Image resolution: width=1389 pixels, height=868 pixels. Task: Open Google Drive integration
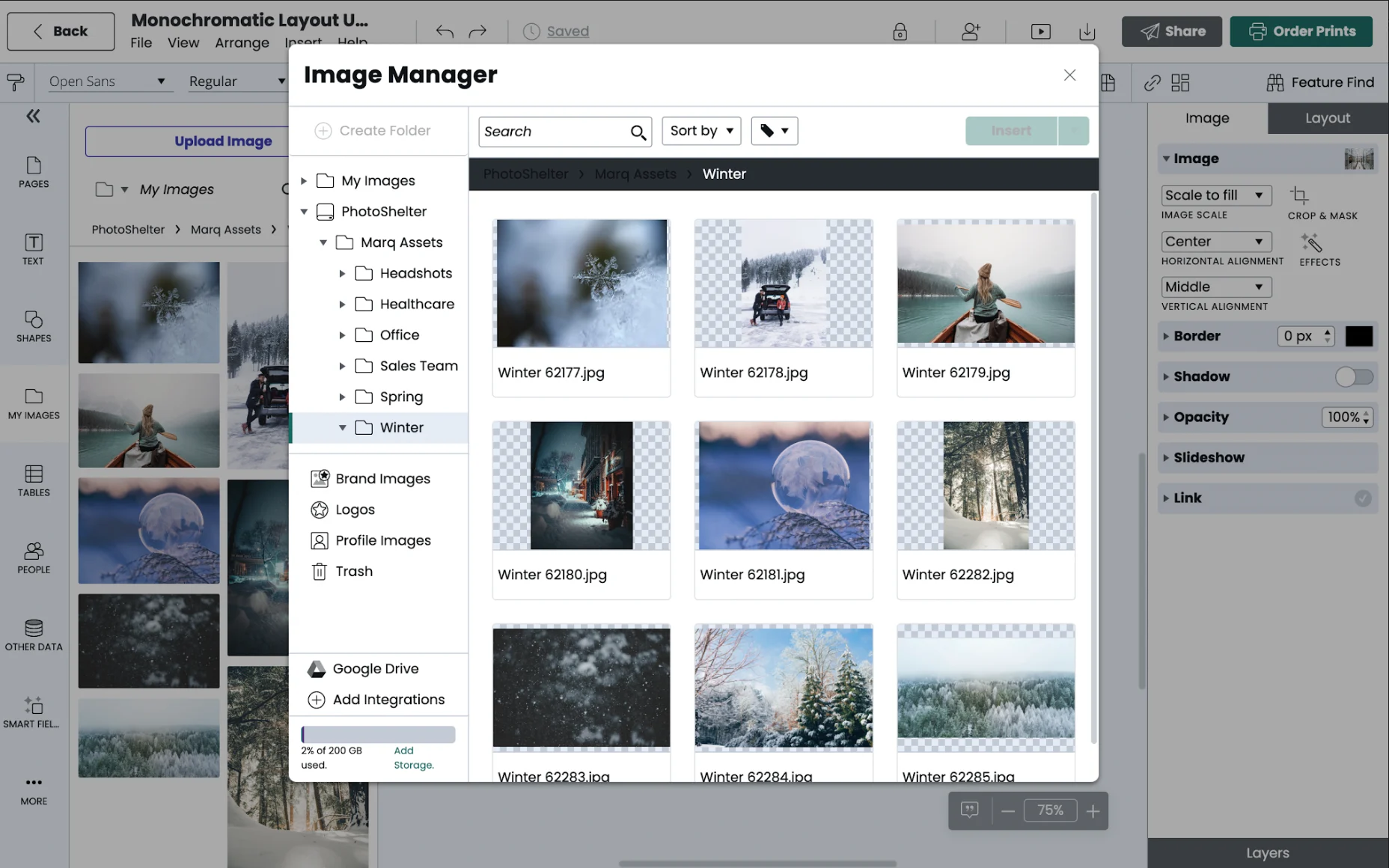[375, 668]
